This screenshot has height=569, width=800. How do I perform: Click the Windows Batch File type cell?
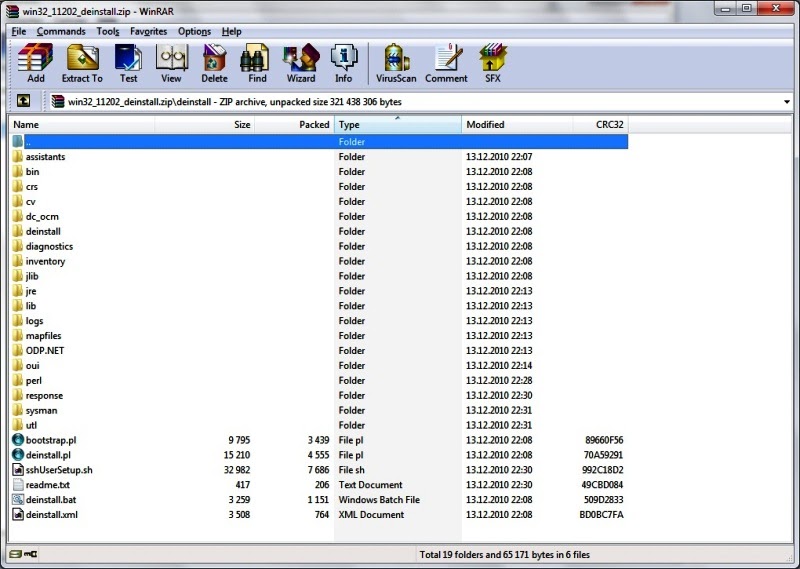tap(379, 500)
